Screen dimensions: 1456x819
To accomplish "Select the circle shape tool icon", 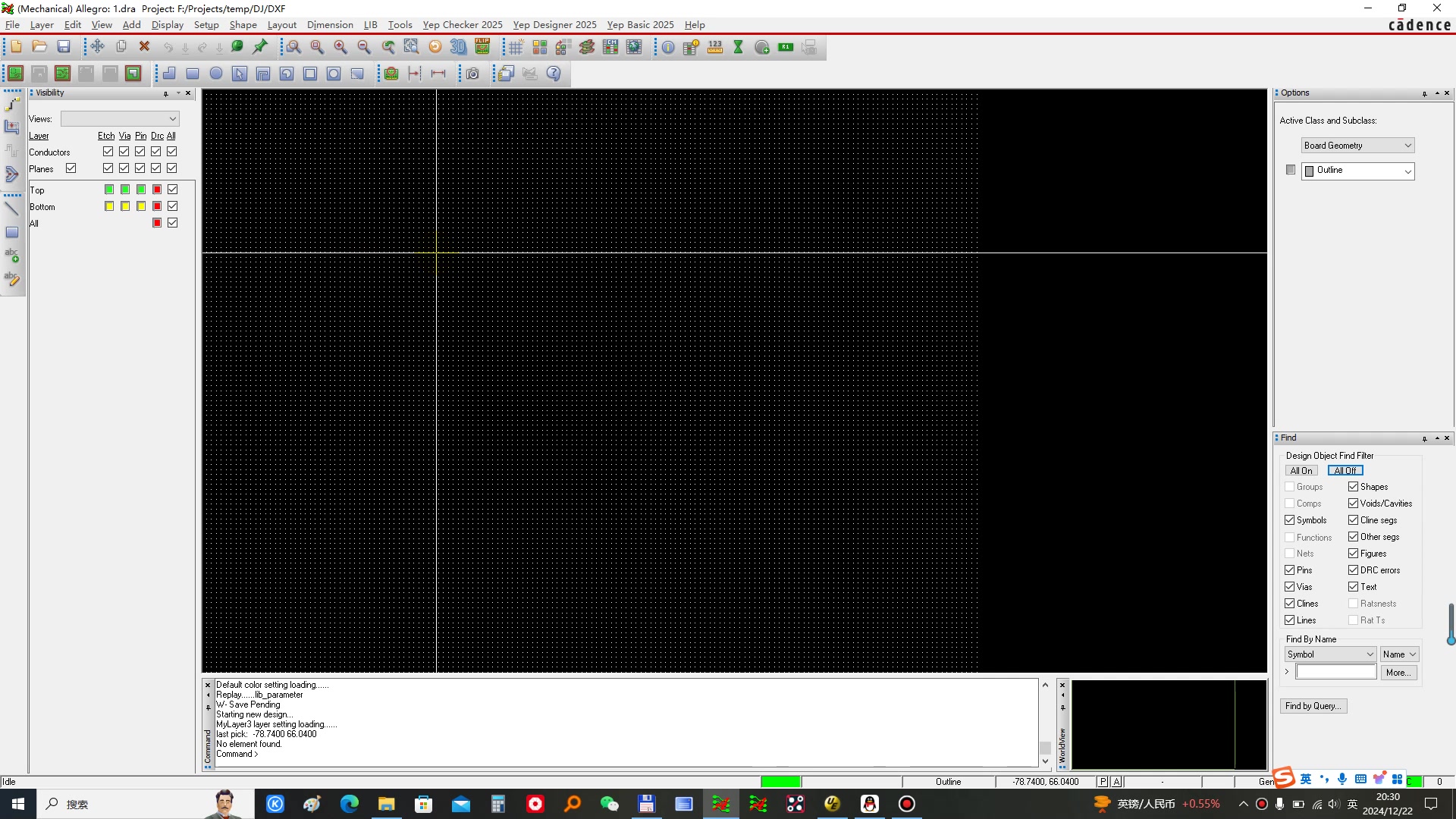I will (x=216, y=74).
